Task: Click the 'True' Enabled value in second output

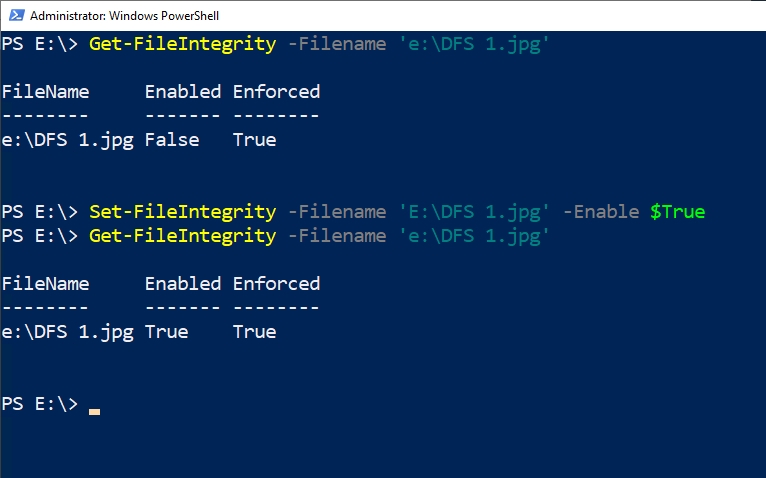Action: 166,332
